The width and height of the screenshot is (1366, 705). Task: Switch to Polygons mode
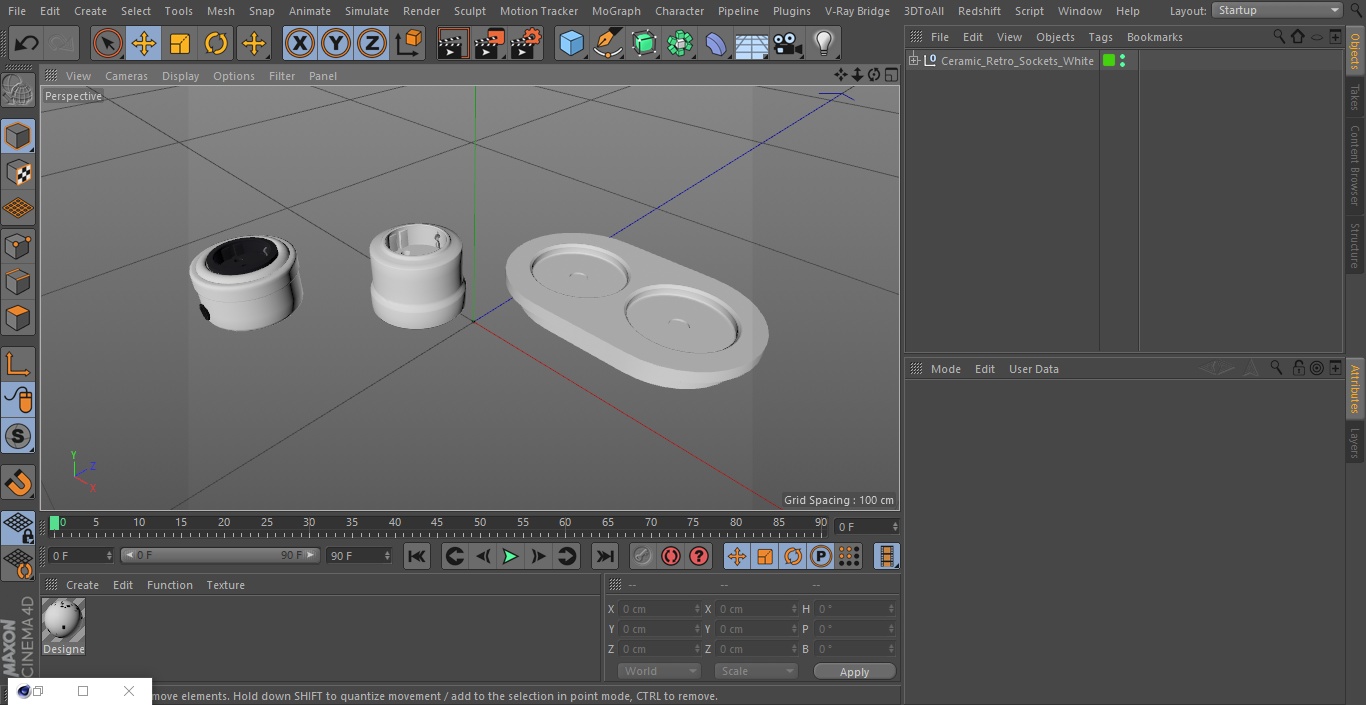coord(18,319)
